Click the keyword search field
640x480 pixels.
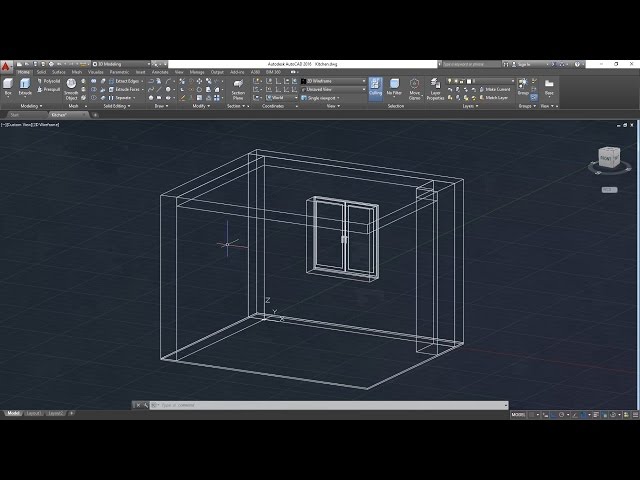pos(471,64)
